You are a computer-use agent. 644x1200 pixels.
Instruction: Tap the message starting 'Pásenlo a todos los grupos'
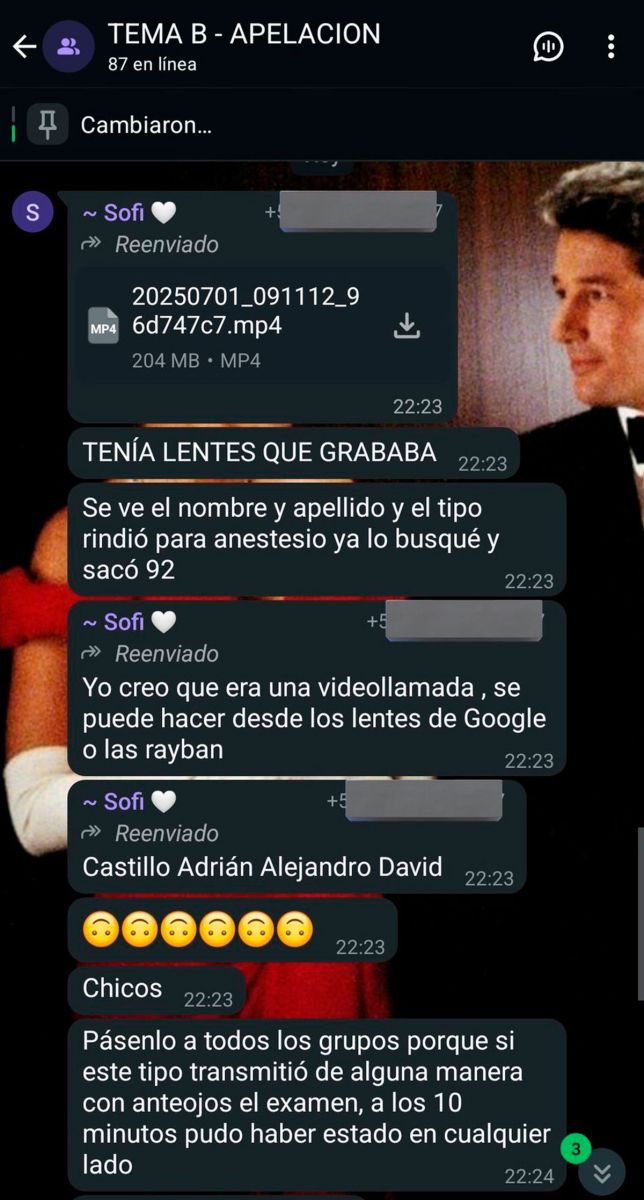click(x=317, y=1106)
